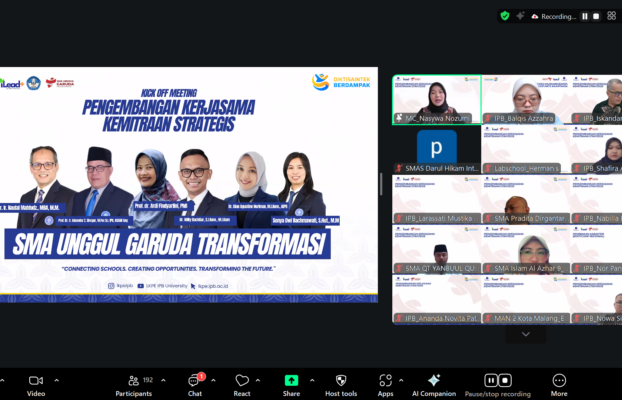Select SMA Islam Al Azhar 9 tile
This screenshot has width=622, height=400.
pos(526,250)
